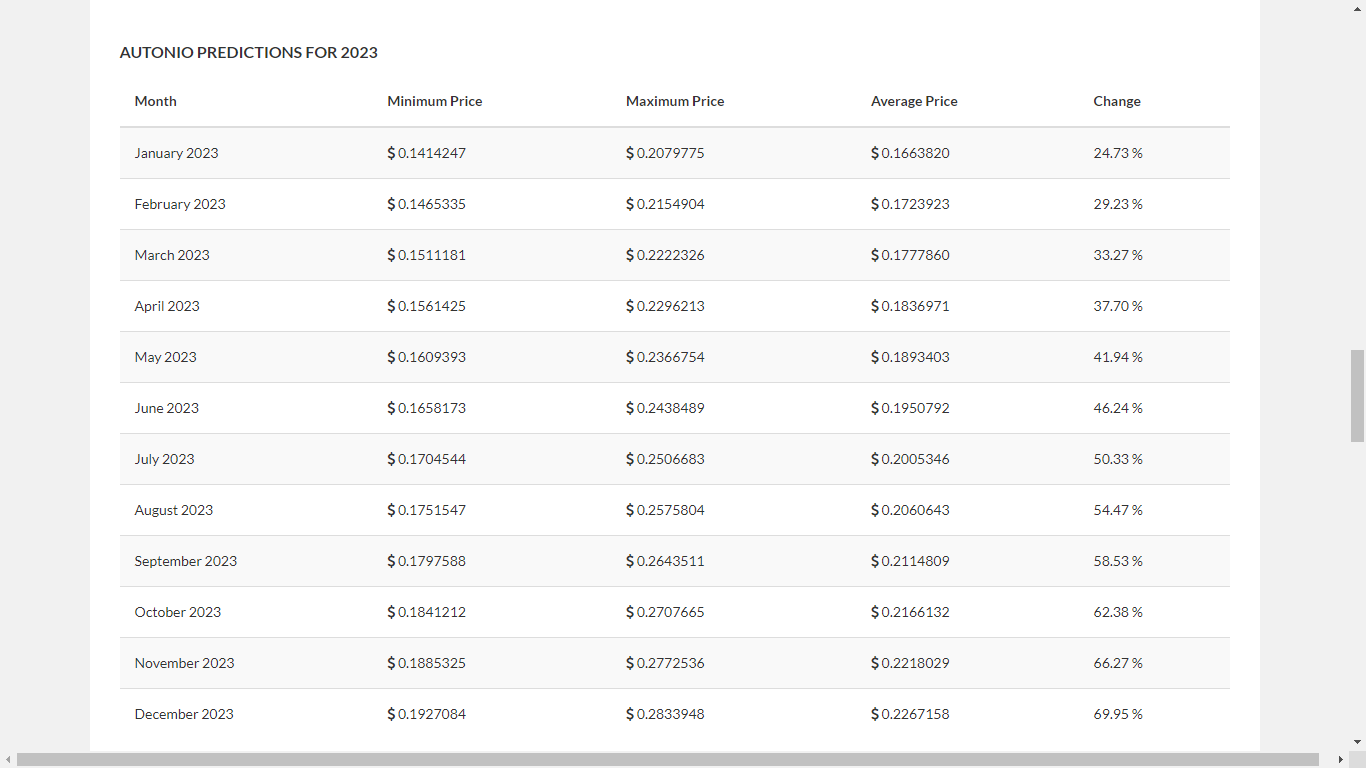The width and height of the screenshot is (1366, 768).
Task: Click the 54.47 % change value
Action: [x=1118, y=510]
